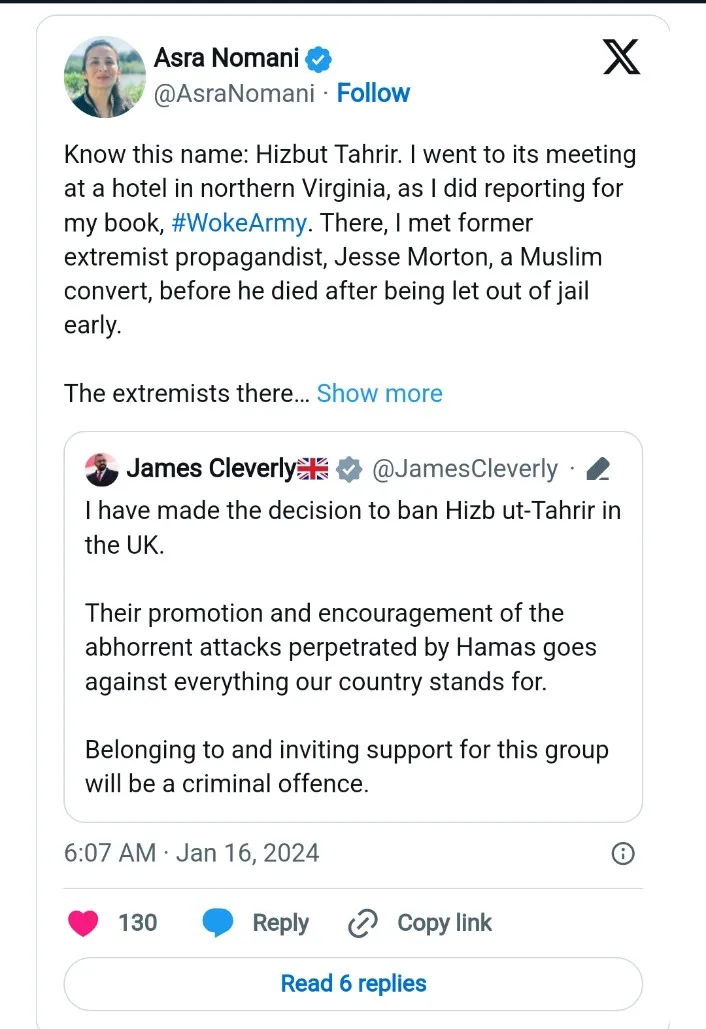Visit the Asra Nomani display name
This screenshot has width=706, height=1029.
[226, 58]
